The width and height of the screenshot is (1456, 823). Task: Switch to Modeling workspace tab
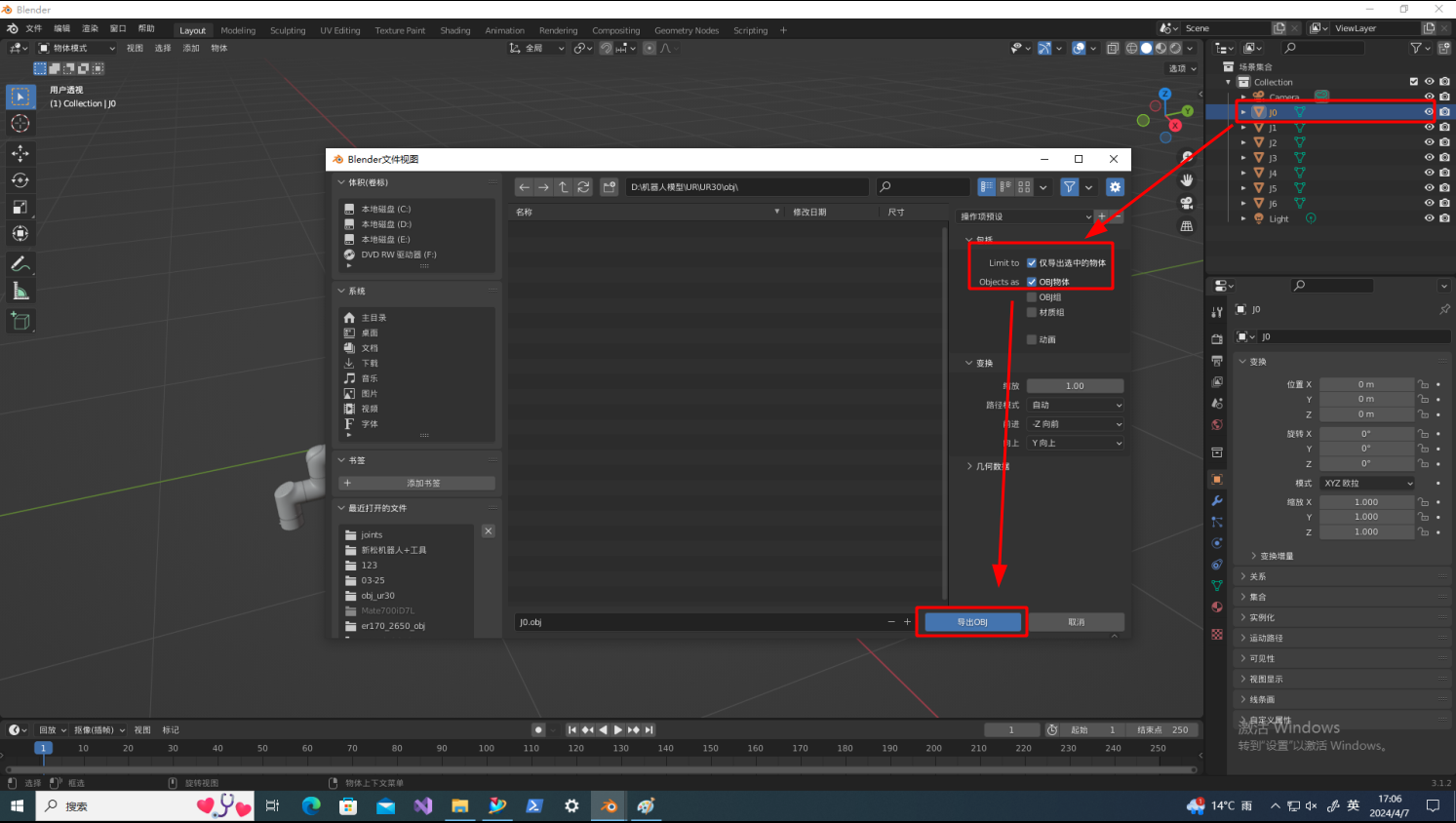238,30
